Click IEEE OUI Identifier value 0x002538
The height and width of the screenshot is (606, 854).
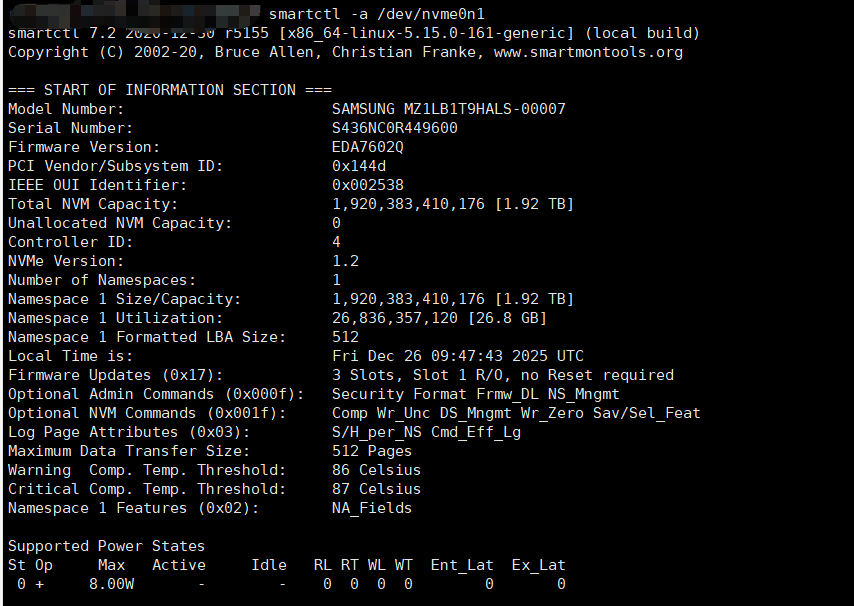[x=368, y=185]
